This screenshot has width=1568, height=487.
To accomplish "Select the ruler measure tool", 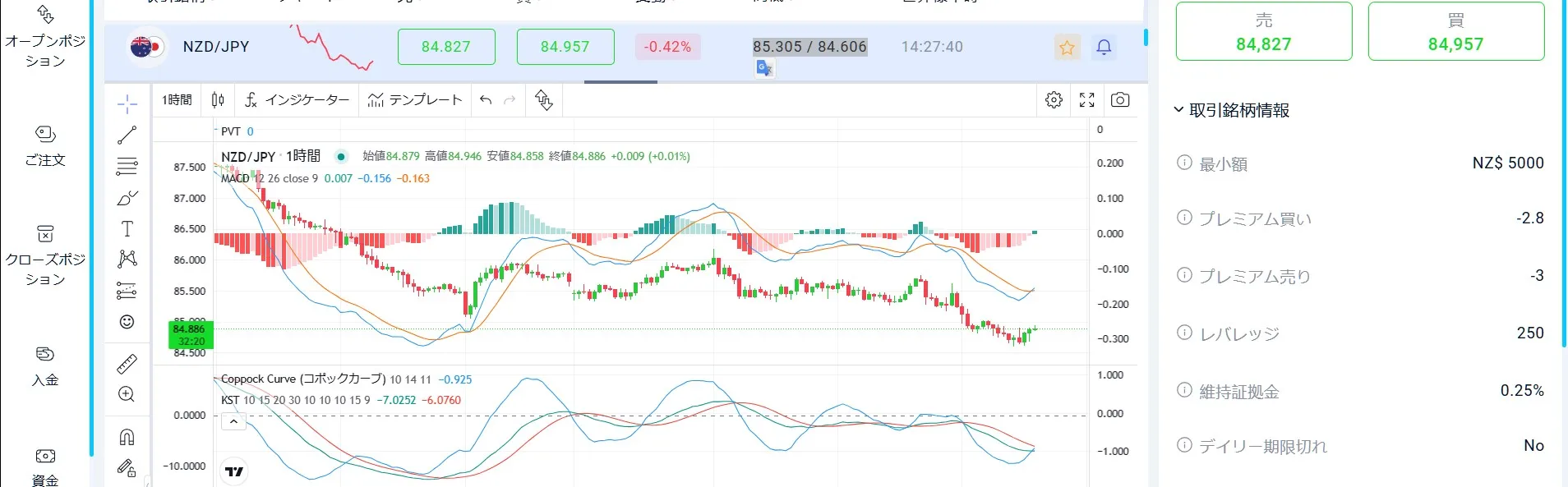I will point(127,363).
